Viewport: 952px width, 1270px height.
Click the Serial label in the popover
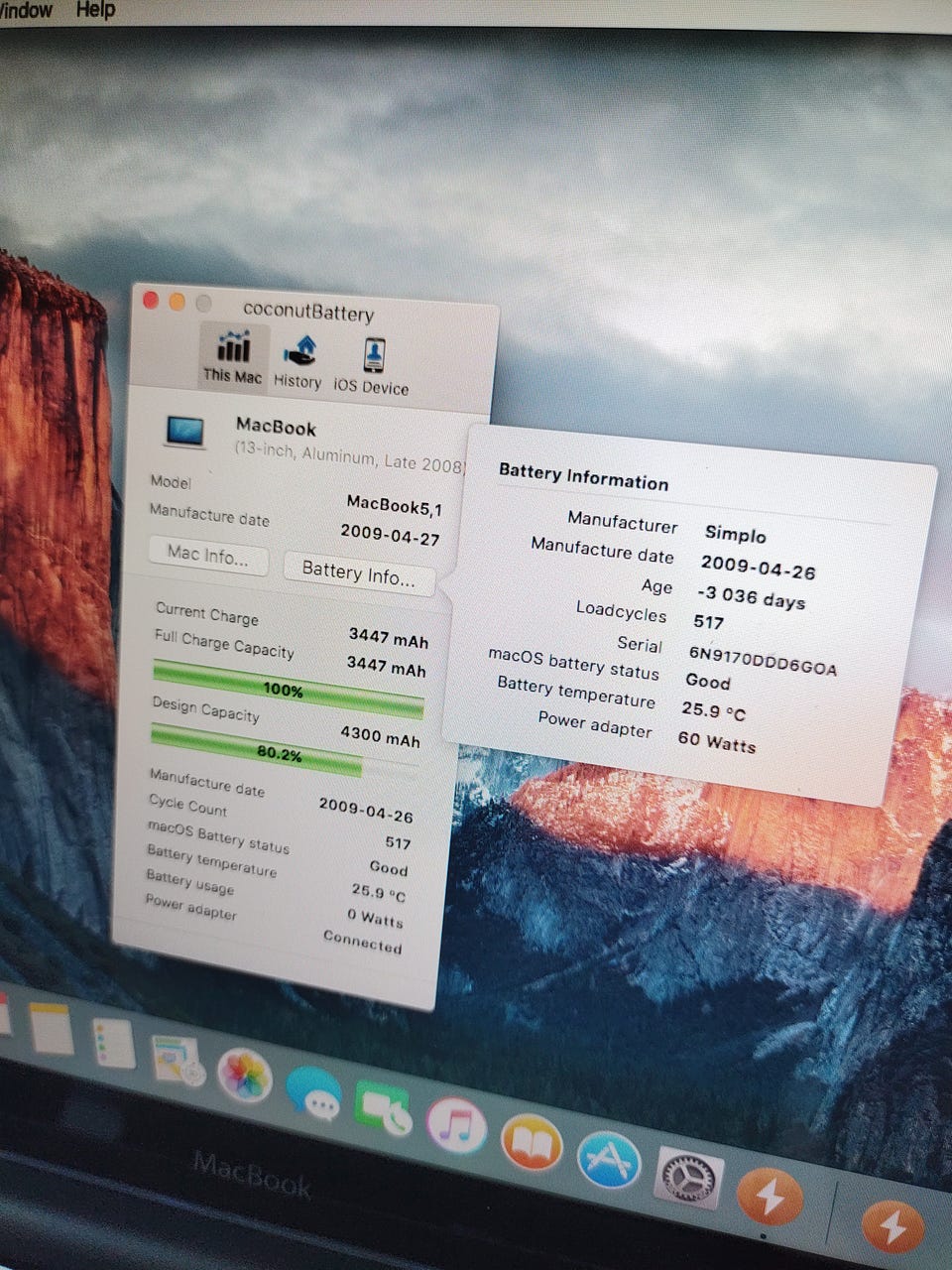click(x=640, y=644)
